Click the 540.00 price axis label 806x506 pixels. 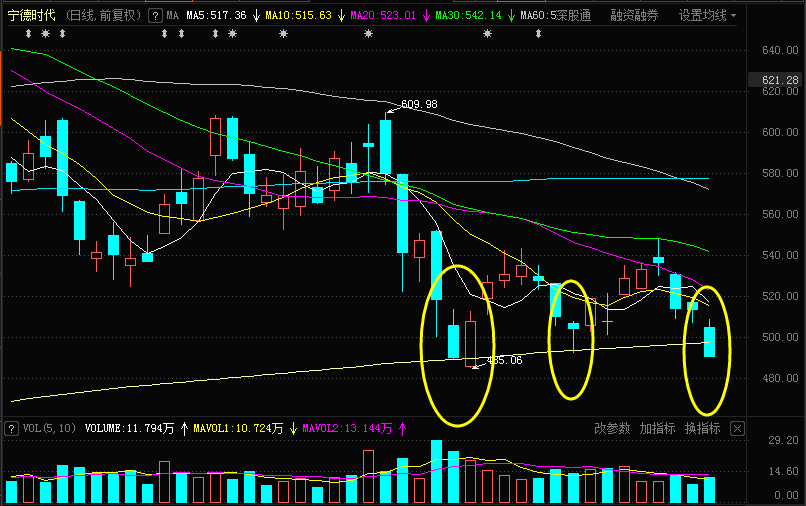(780, 255)
